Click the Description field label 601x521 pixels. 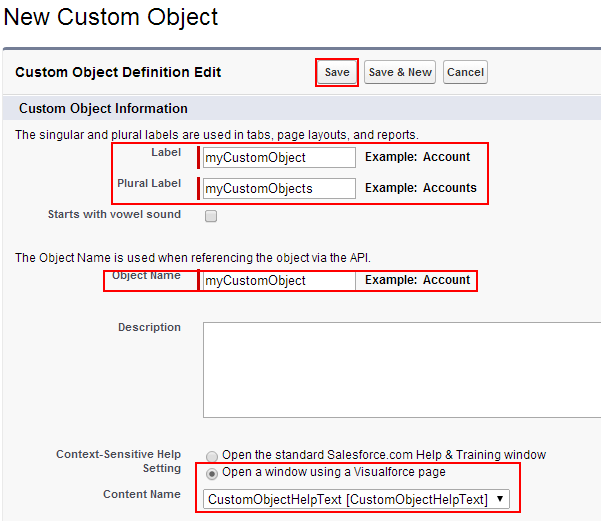coord(149,327)
